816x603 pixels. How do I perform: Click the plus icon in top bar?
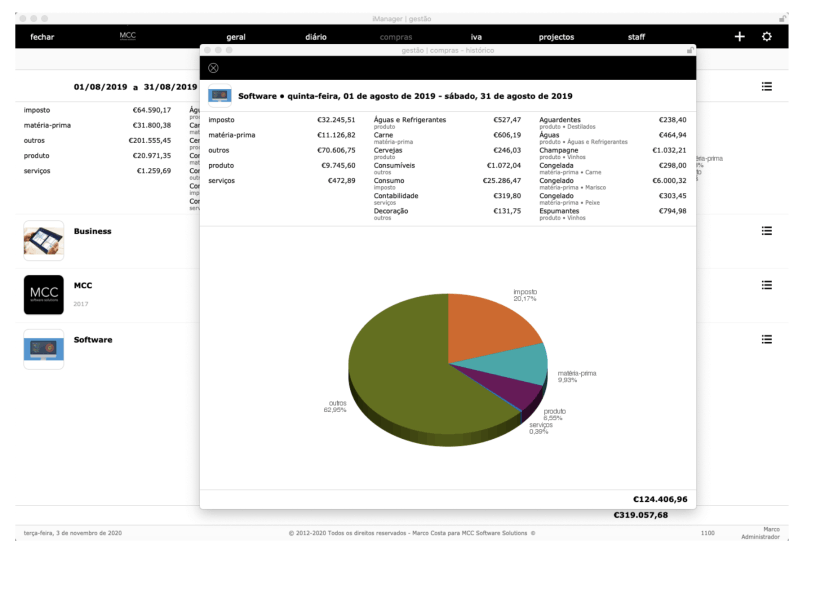click(x=740, y=36)
